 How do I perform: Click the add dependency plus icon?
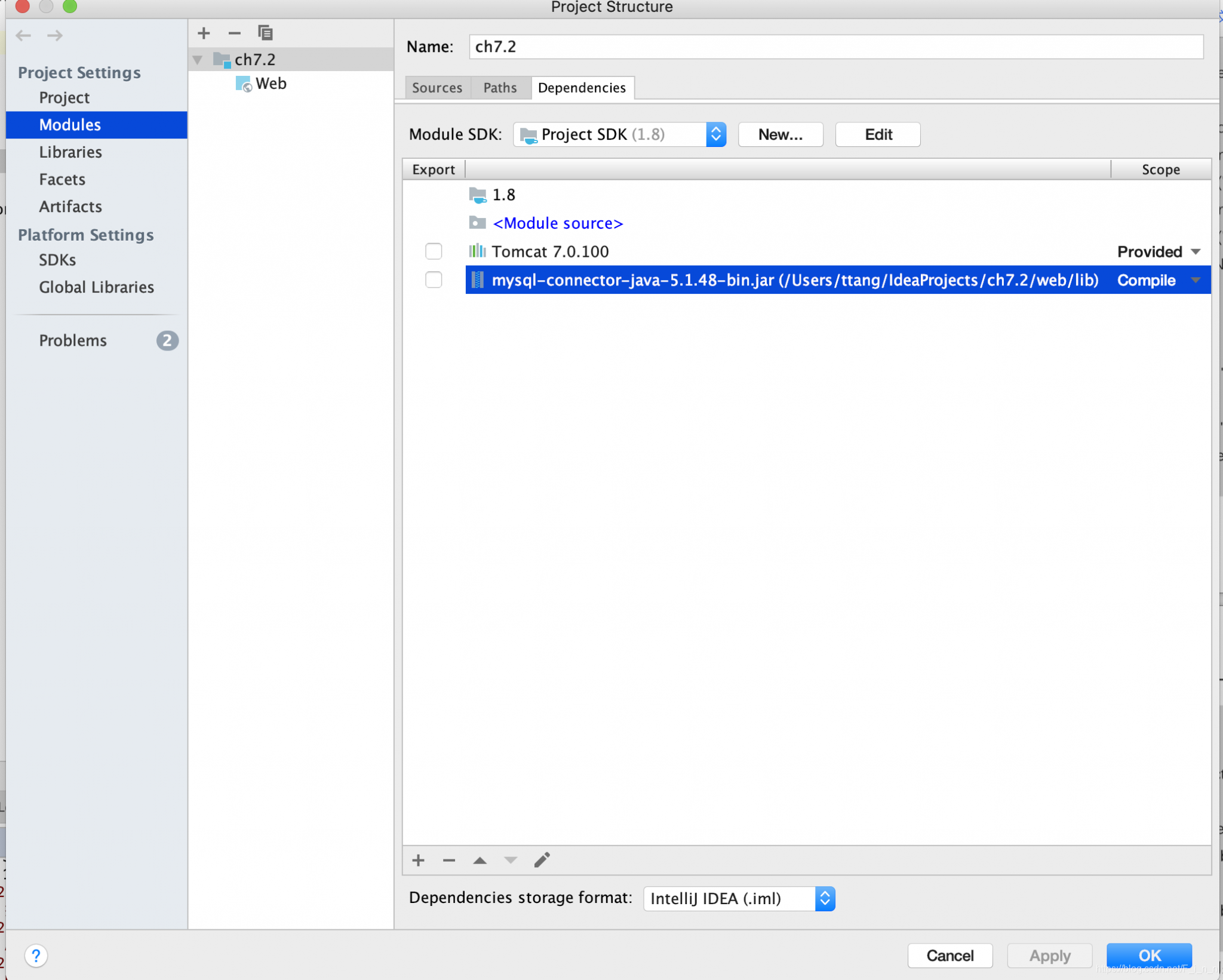click(x=418, y=860)
